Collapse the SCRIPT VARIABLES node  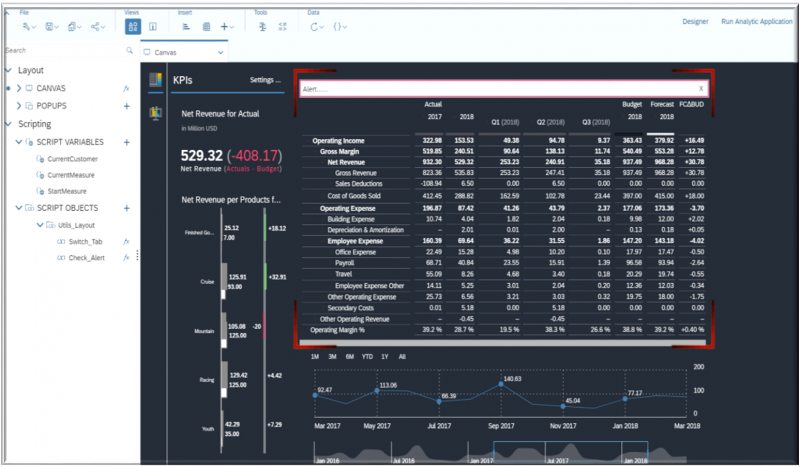click(x=19, y=142)
